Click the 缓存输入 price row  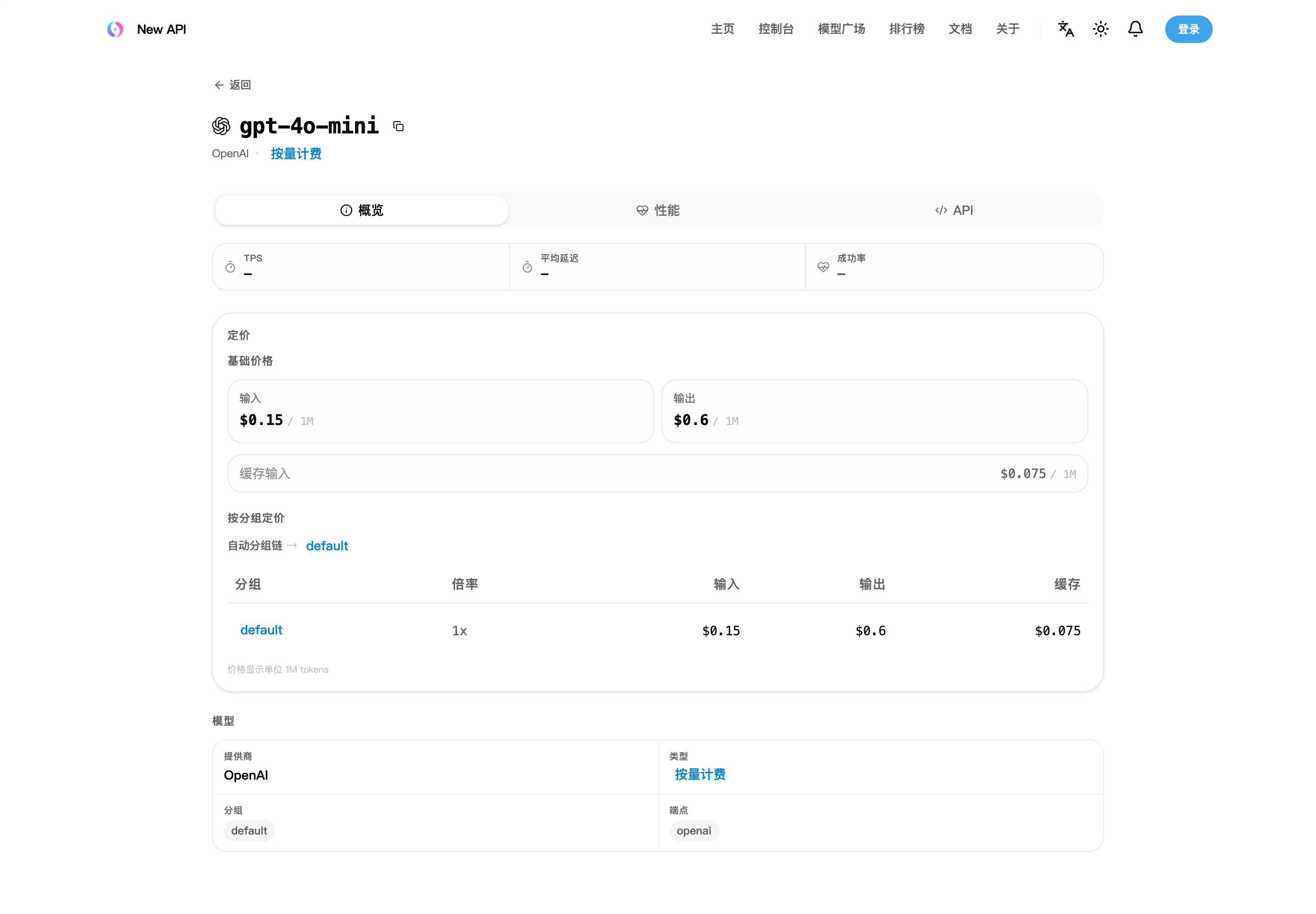658,473
